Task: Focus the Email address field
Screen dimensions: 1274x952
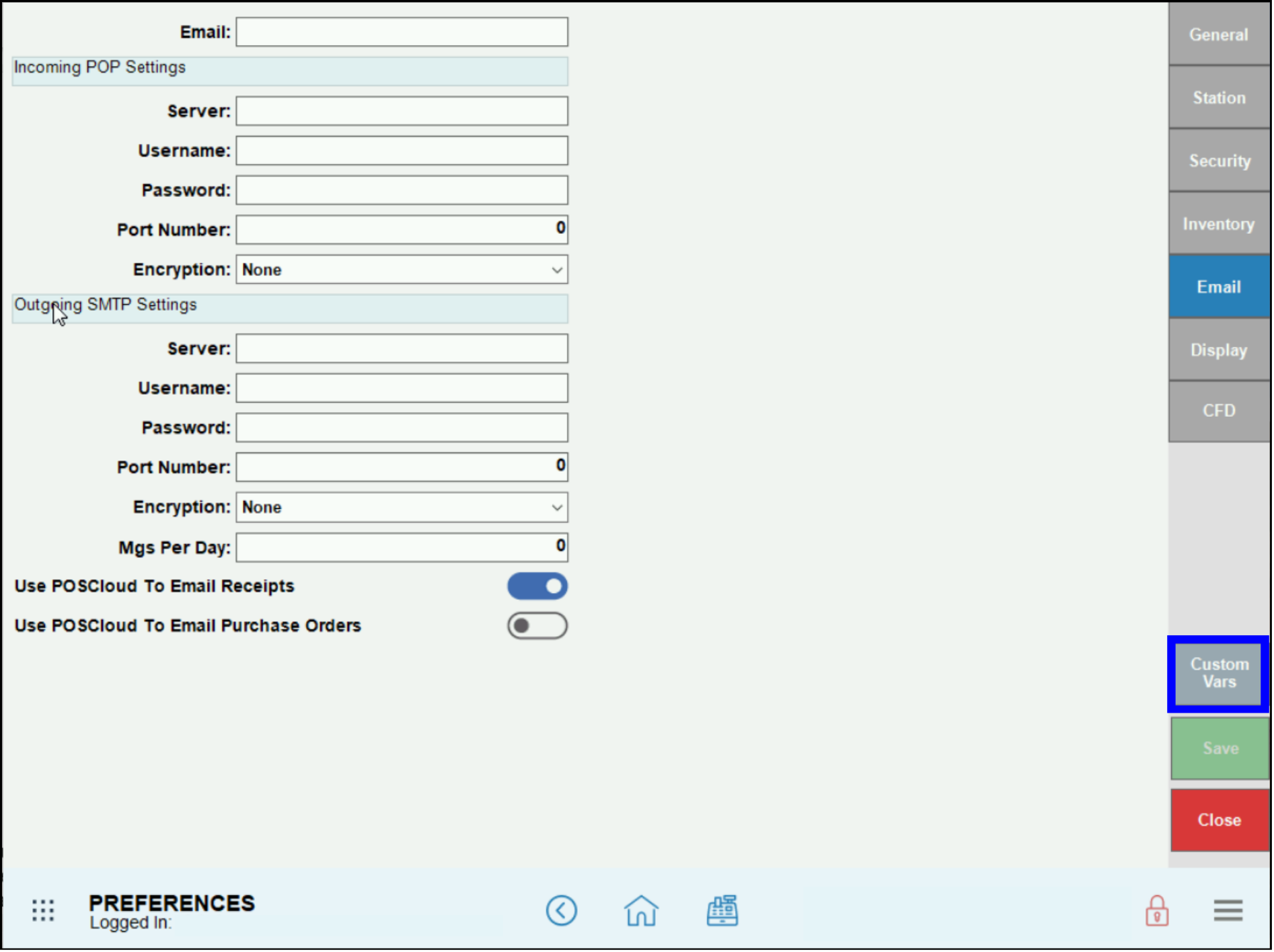Action: point(402,32)
